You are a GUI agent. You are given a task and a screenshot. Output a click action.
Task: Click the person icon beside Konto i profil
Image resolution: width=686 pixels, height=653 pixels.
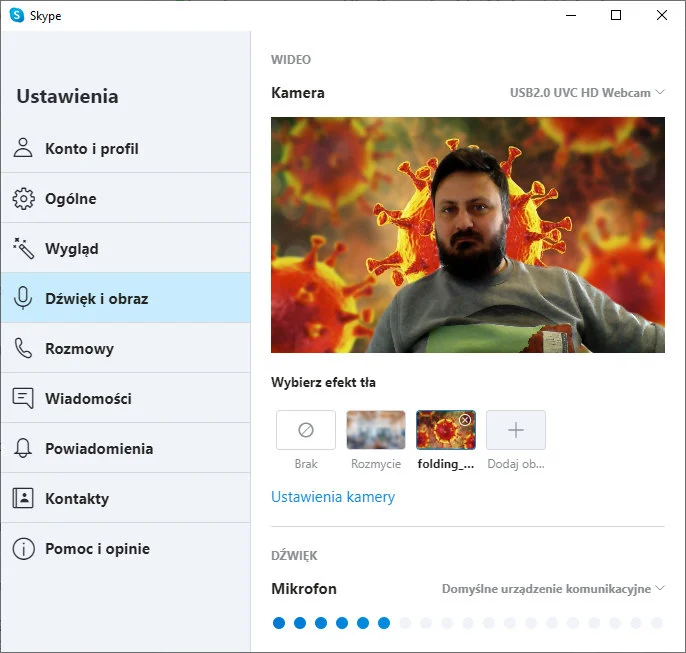coord(23,148)
